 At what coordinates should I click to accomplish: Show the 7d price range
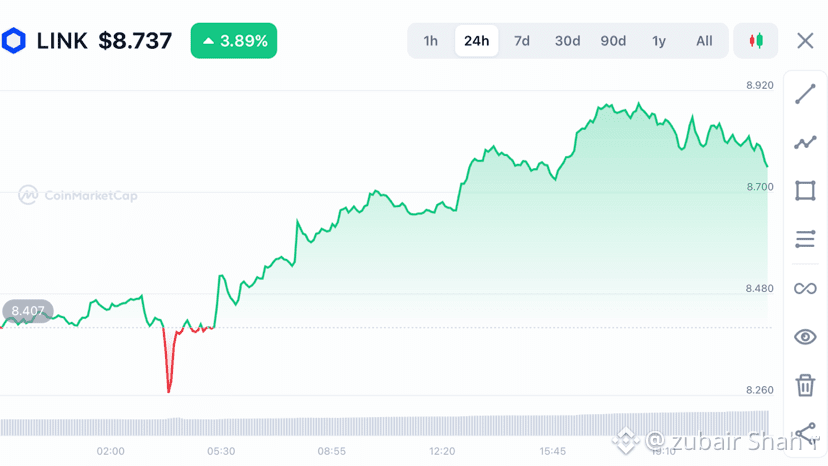coord(522,41)
